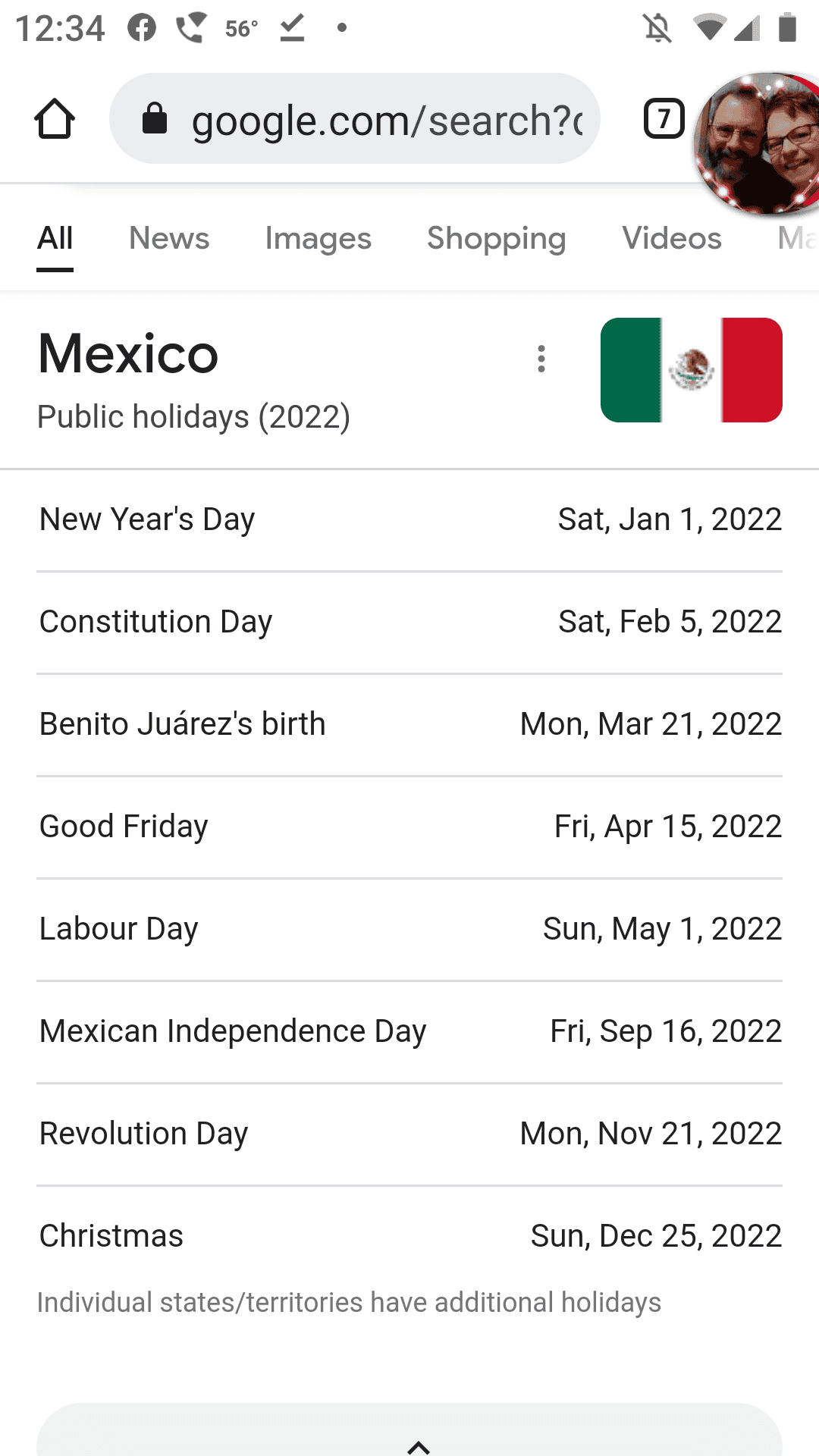Screen dimensions: 819x1456
Task: Tap the download complete checkmark status icon
Action: 292,28
